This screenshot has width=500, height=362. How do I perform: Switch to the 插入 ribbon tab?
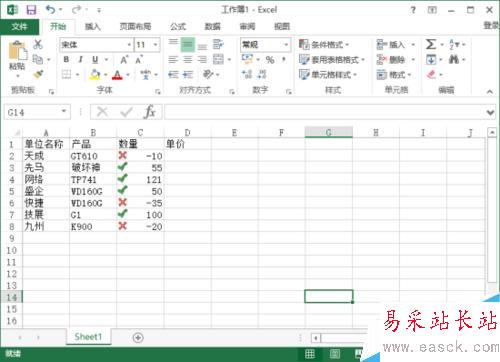[x=93, y=26]
